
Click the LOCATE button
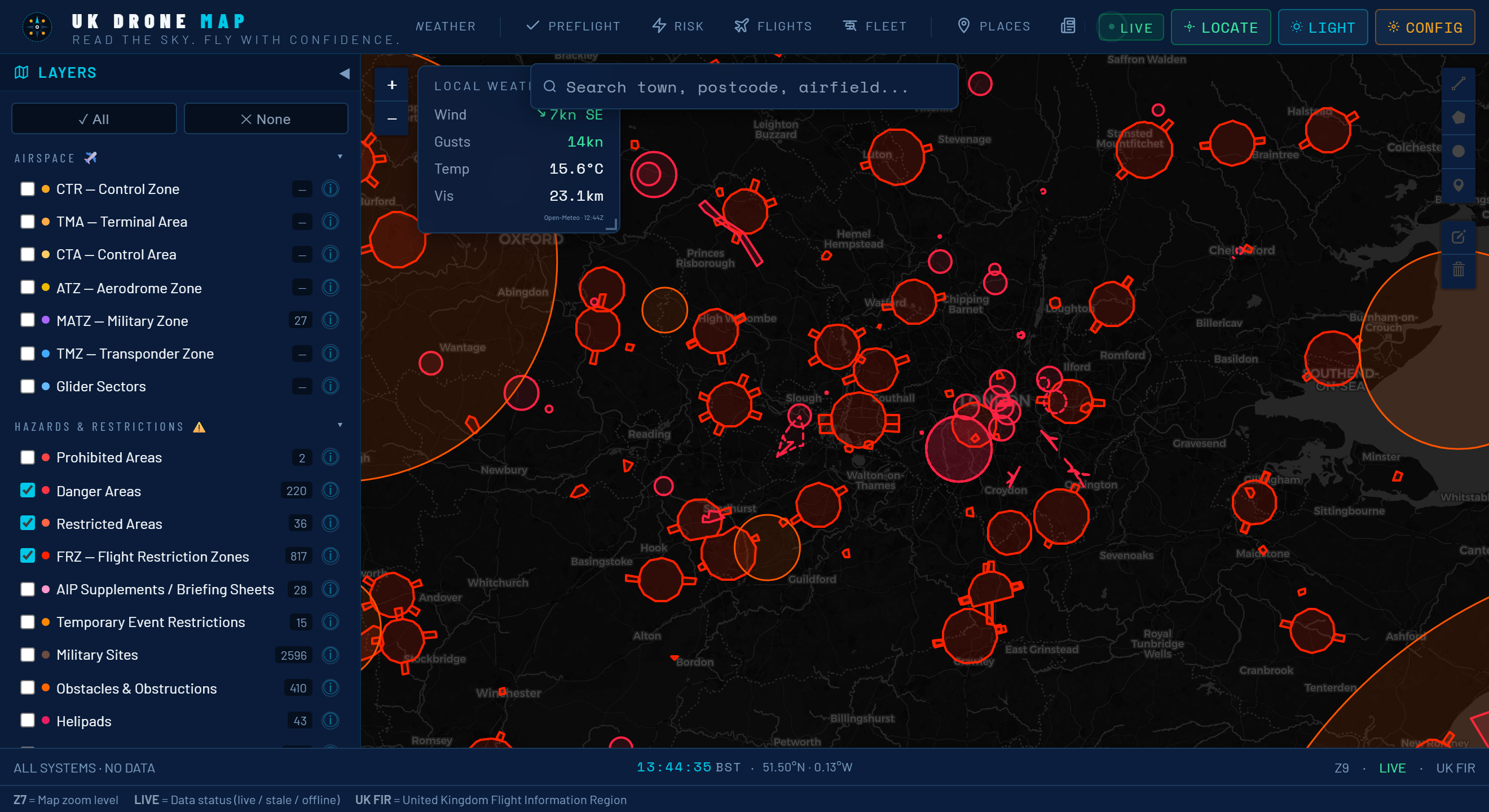point(1221,27)
